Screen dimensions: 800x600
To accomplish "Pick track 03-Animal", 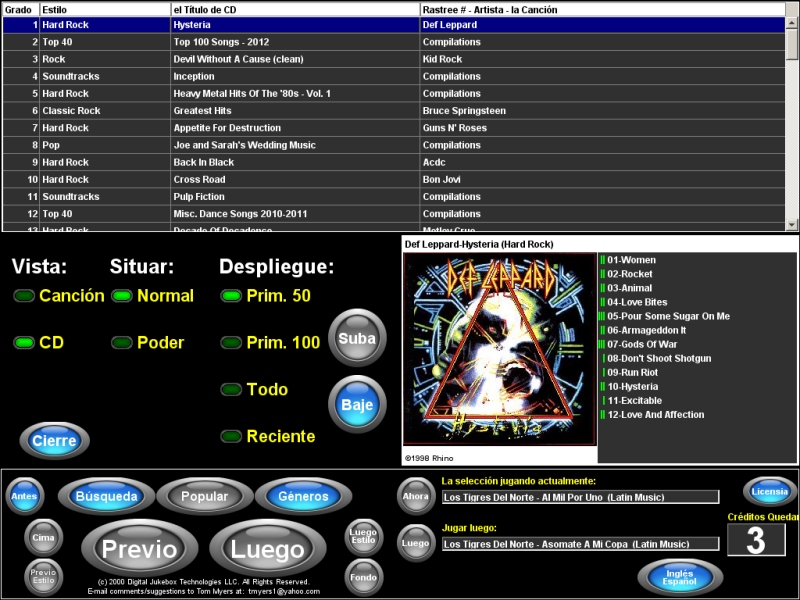I will point(630,288).
